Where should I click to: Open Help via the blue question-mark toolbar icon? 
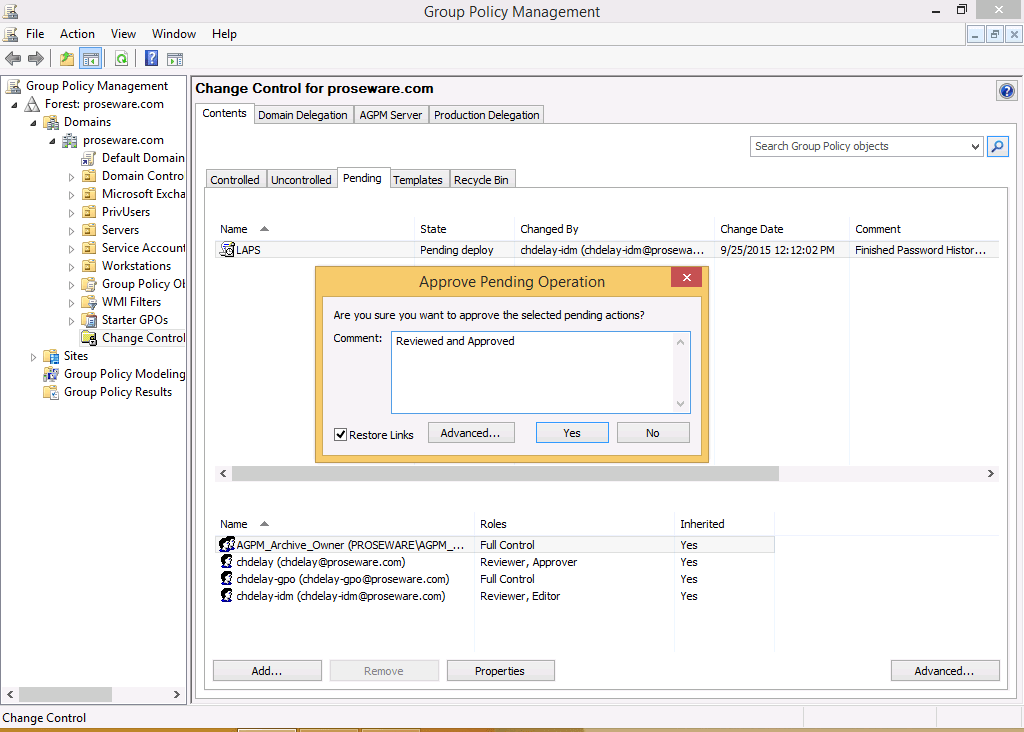(152, 59)
